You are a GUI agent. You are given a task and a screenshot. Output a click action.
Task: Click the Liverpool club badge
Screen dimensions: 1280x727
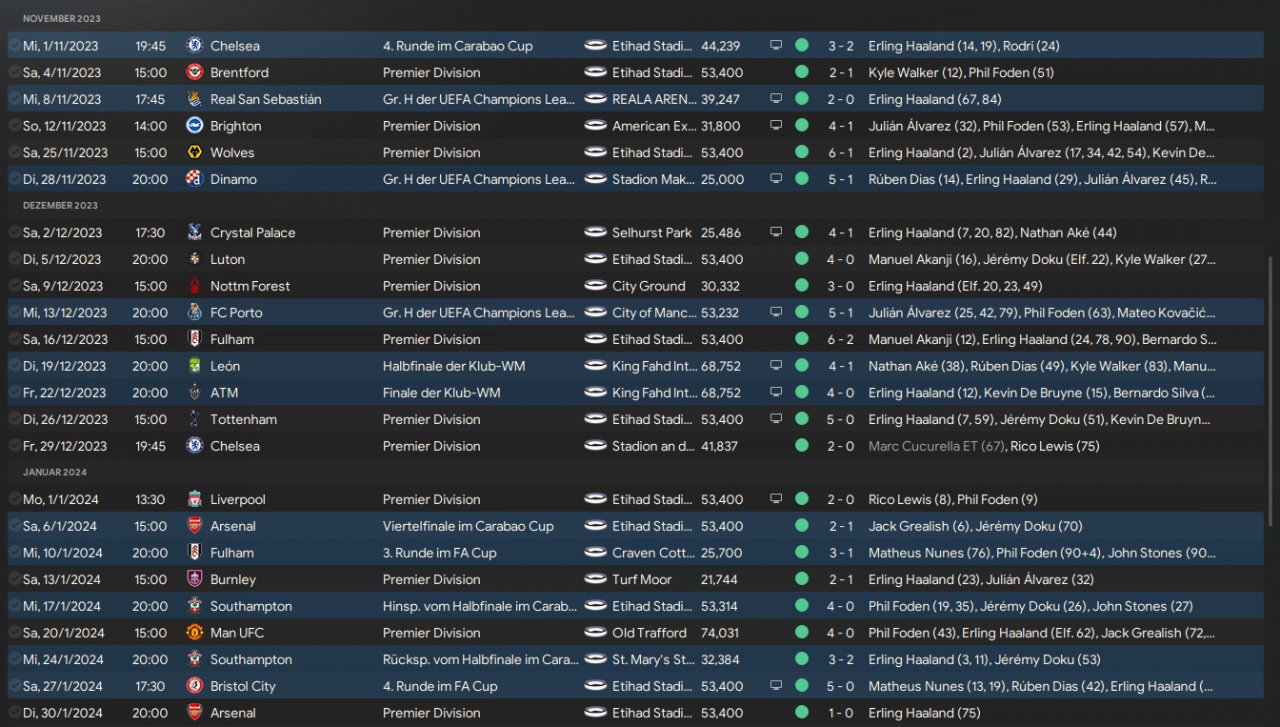click(x=195, y=499)
